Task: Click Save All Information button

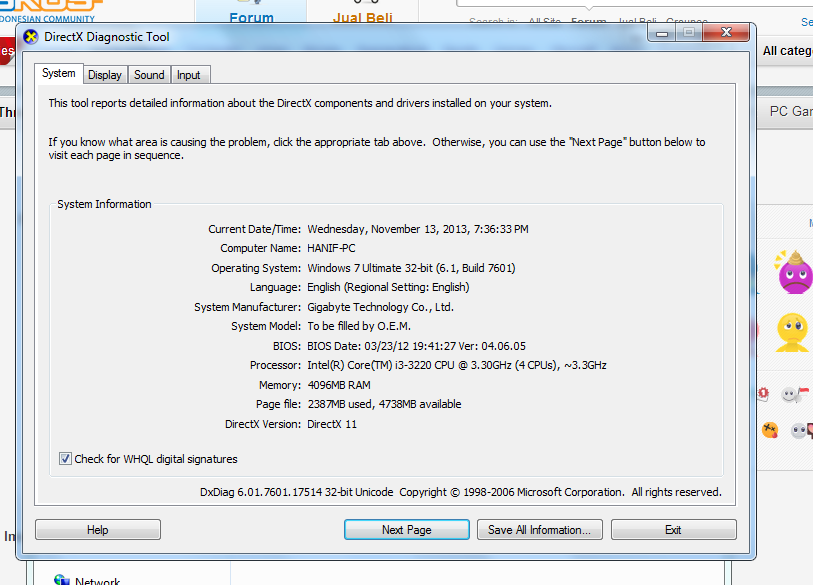Action: click(540, 530)
